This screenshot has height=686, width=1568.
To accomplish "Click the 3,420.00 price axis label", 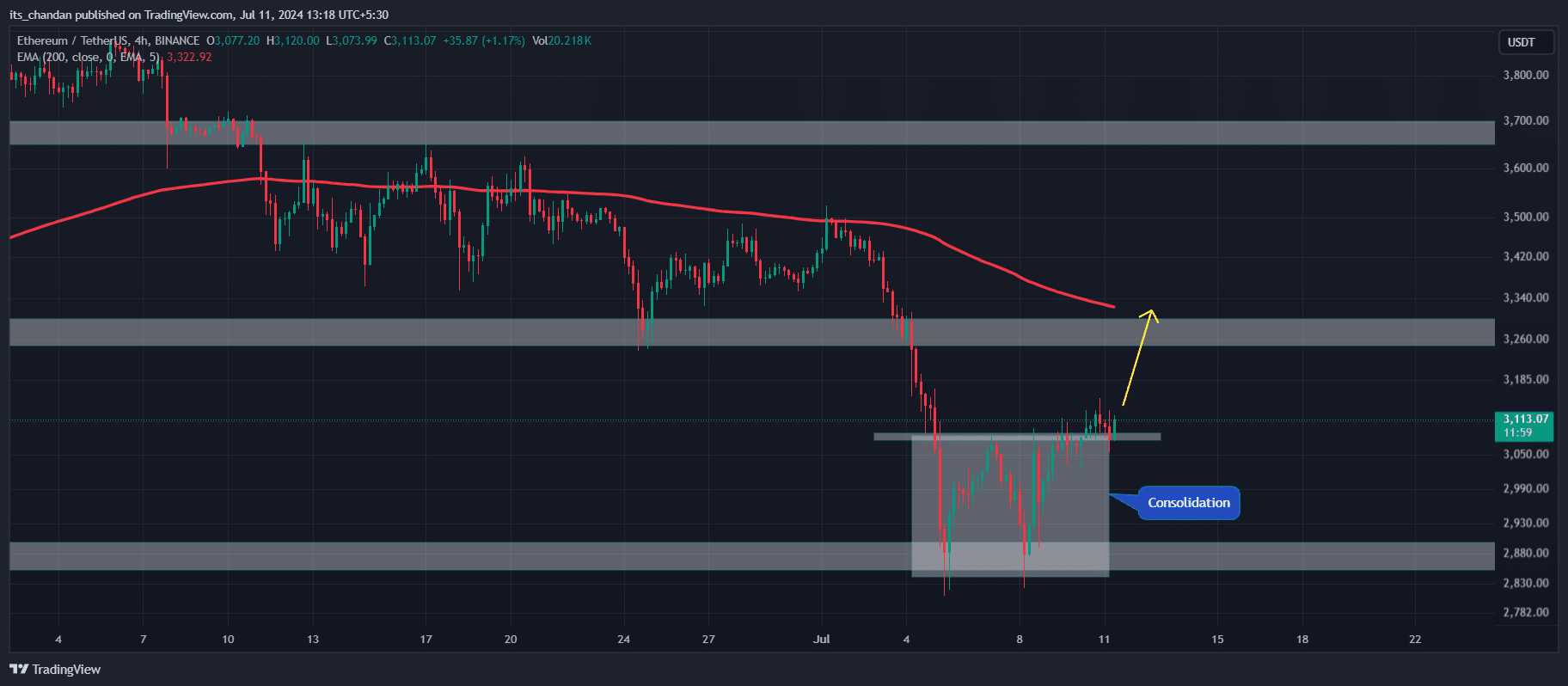I will (1526, 256).
